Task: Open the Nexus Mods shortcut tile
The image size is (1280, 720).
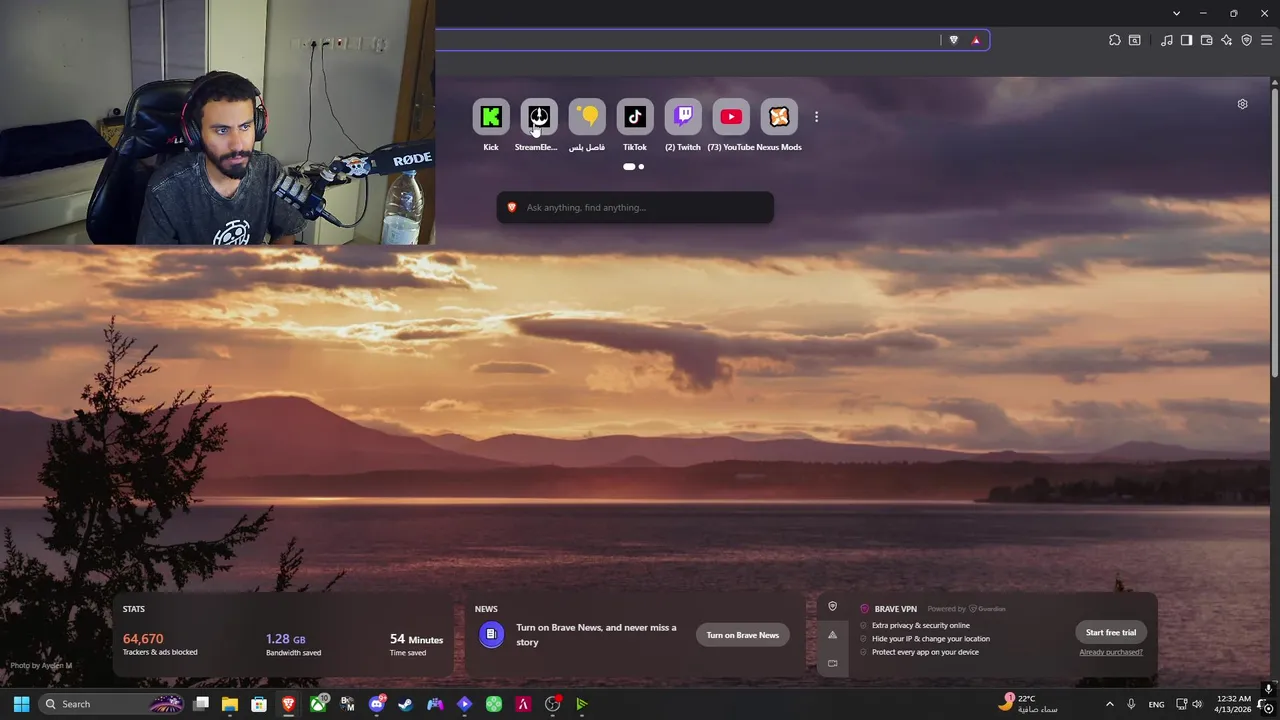Action: pyautogui.click(x=779, y=117)
